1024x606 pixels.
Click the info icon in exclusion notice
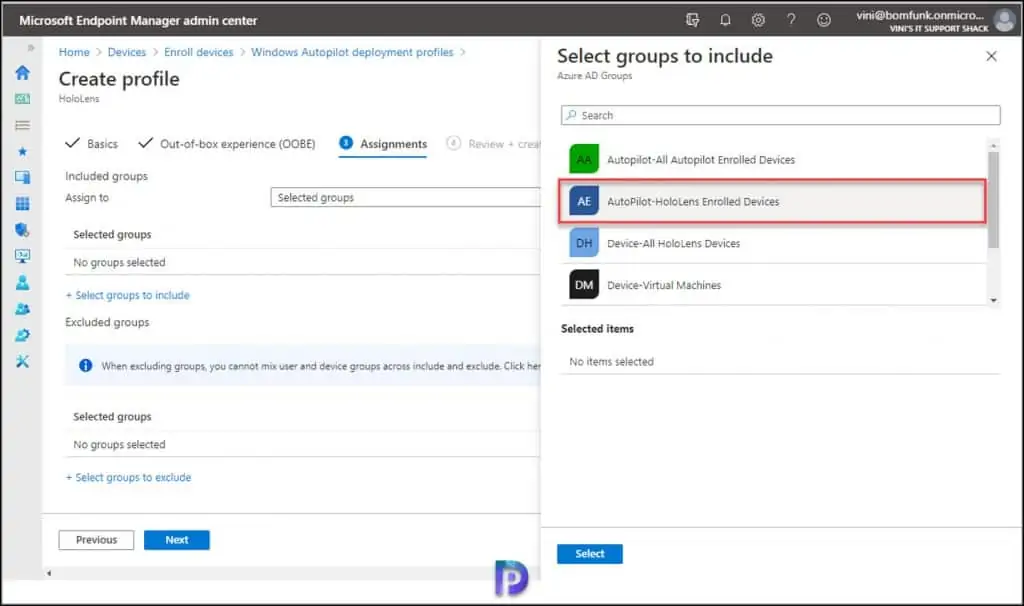[86, 366]
